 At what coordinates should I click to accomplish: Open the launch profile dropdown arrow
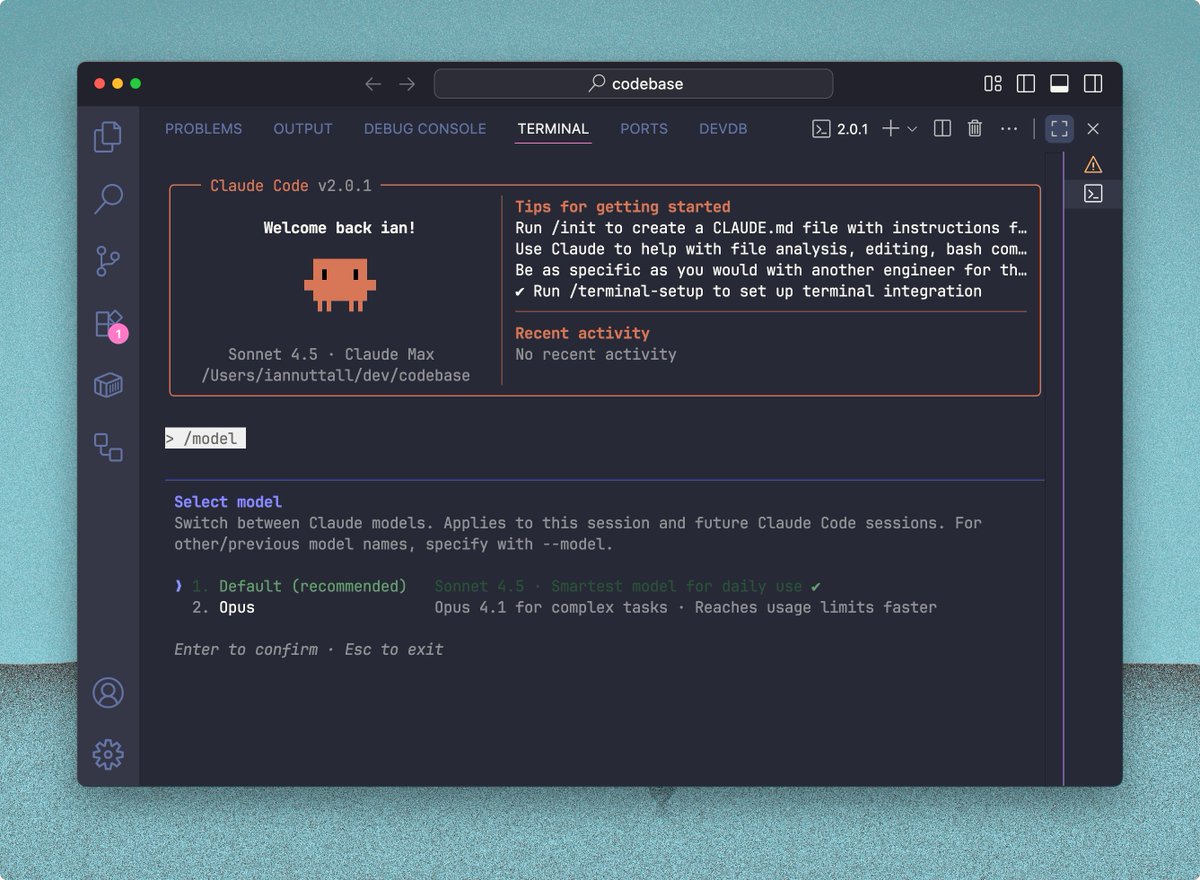912,129
